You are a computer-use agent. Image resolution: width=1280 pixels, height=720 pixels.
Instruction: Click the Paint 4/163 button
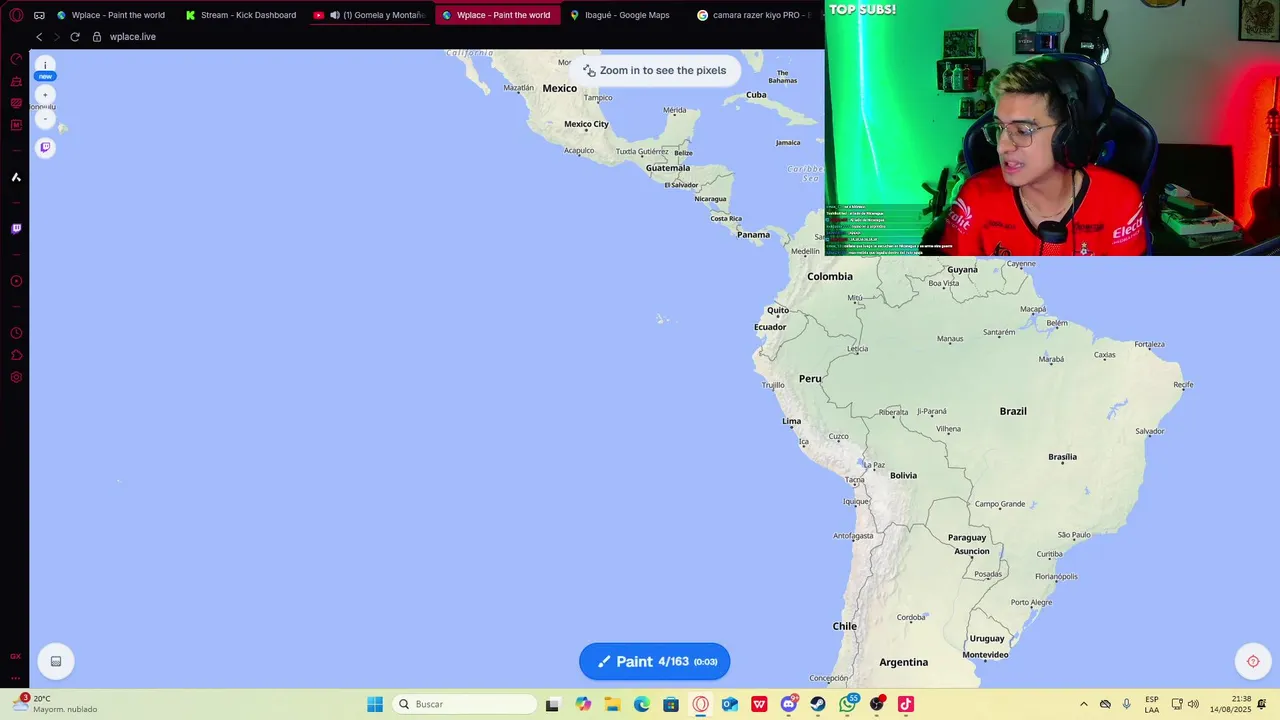pos(655,661)
